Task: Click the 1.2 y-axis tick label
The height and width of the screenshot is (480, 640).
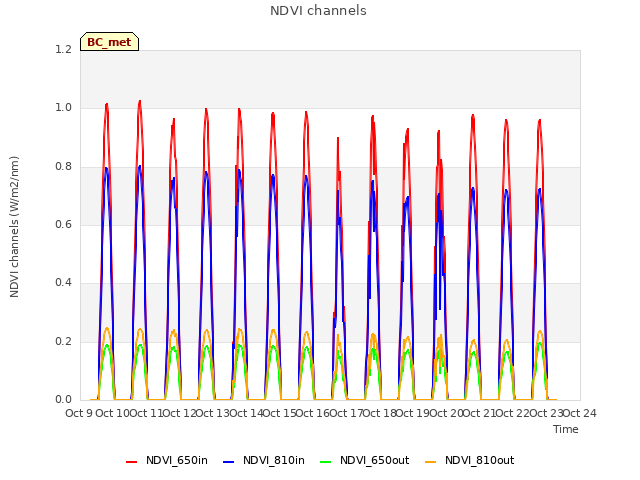Action: [x=63, y=49]
